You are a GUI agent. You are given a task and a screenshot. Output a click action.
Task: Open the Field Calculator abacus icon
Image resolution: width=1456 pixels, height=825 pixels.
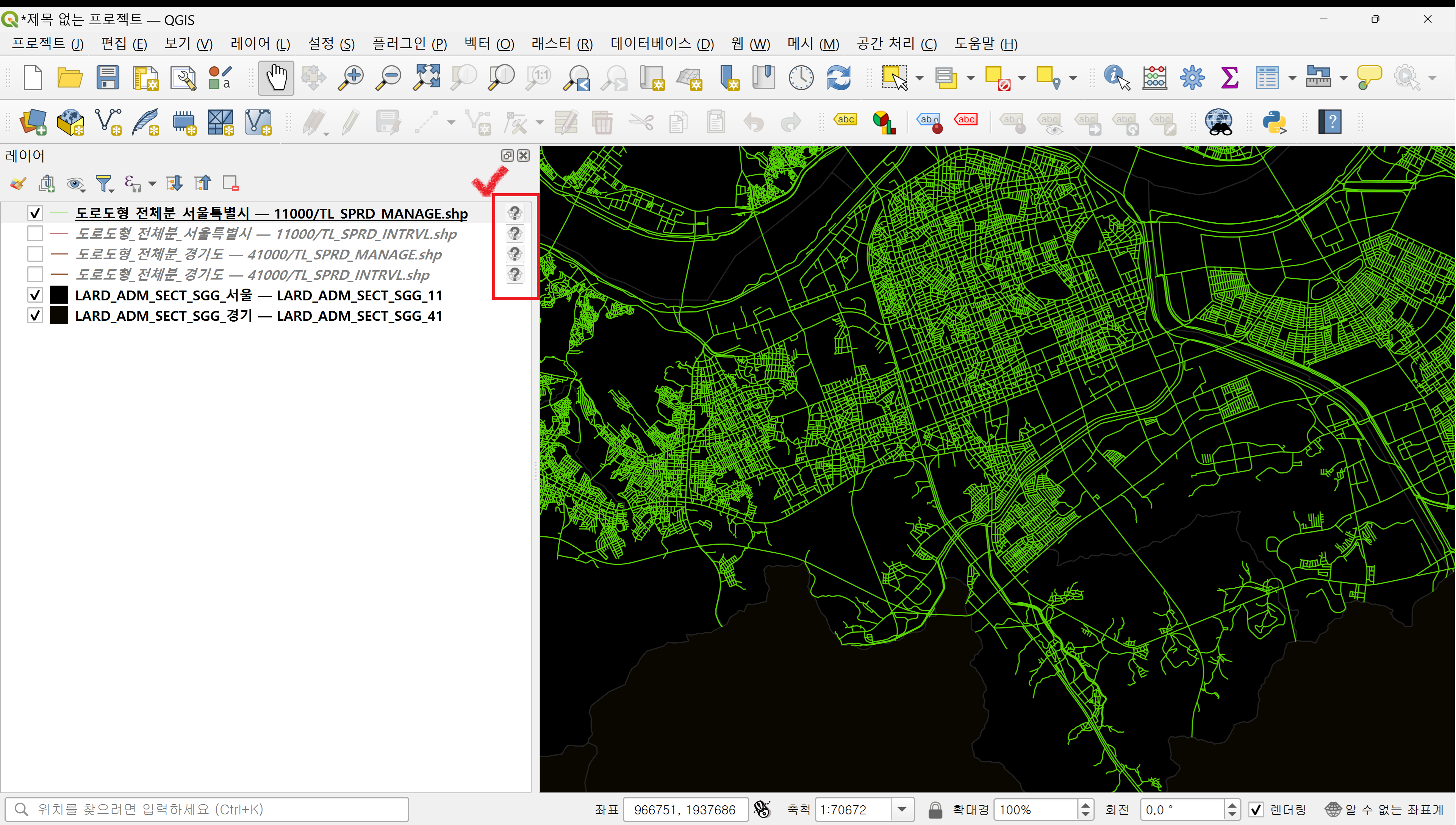(1154, 78)
